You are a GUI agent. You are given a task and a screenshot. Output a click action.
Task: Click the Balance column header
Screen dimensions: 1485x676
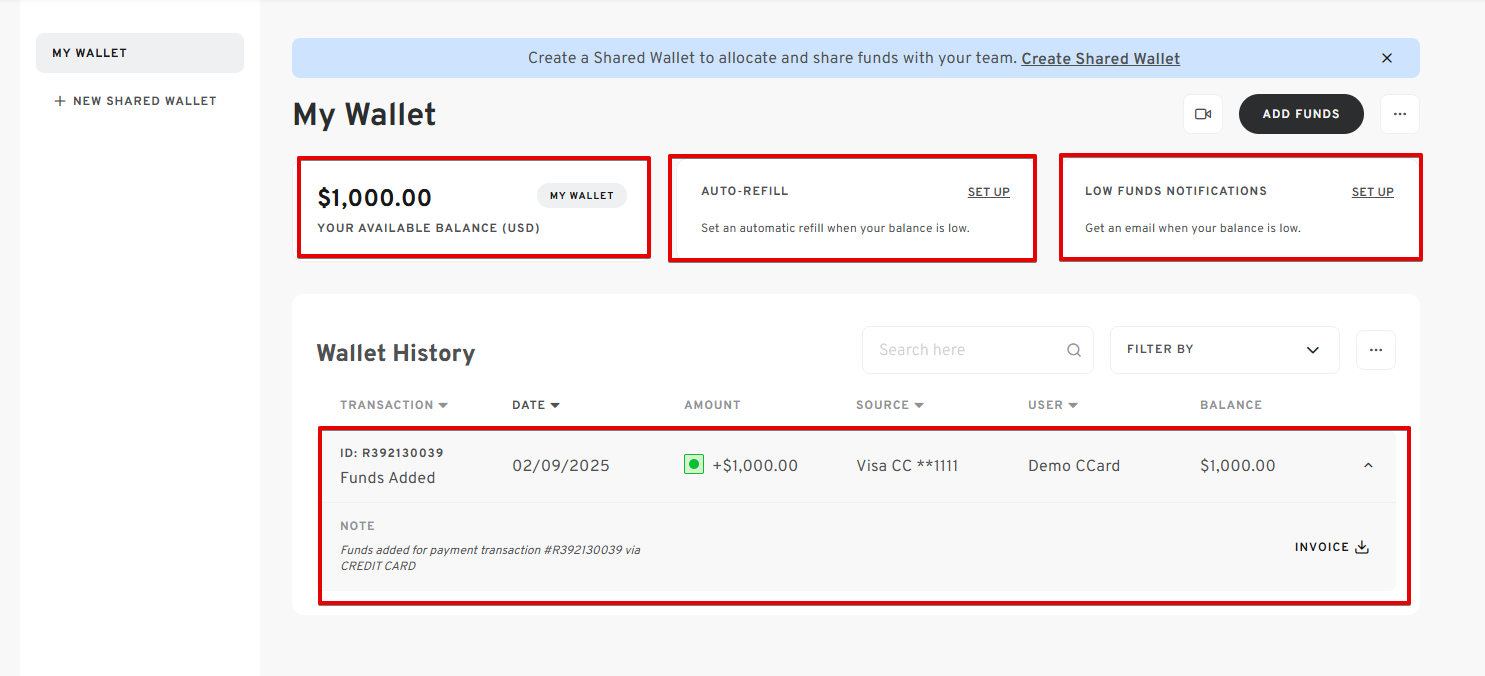pyautogui.click(x=1231, y=405)
